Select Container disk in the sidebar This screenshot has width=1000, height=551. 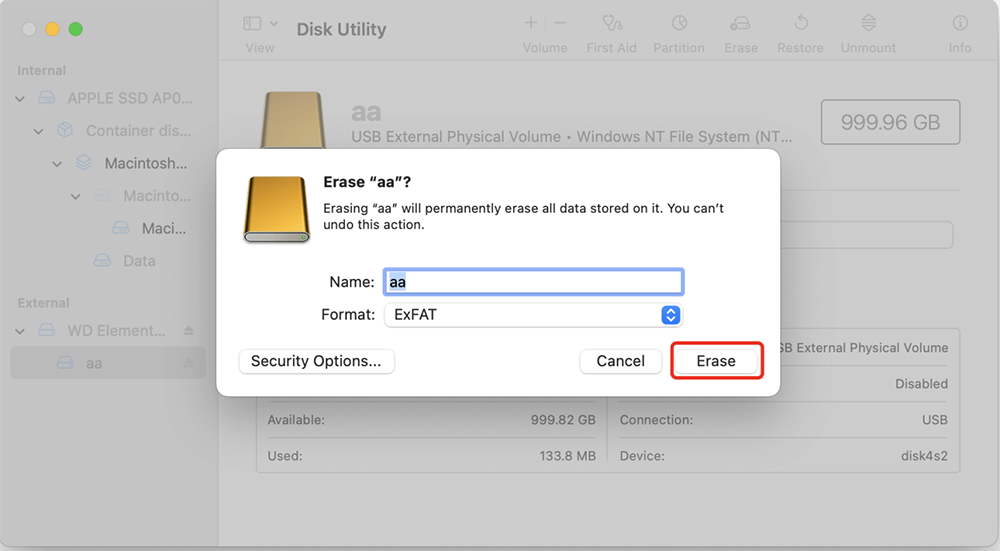pyautogui.click(x=138, y=131)
